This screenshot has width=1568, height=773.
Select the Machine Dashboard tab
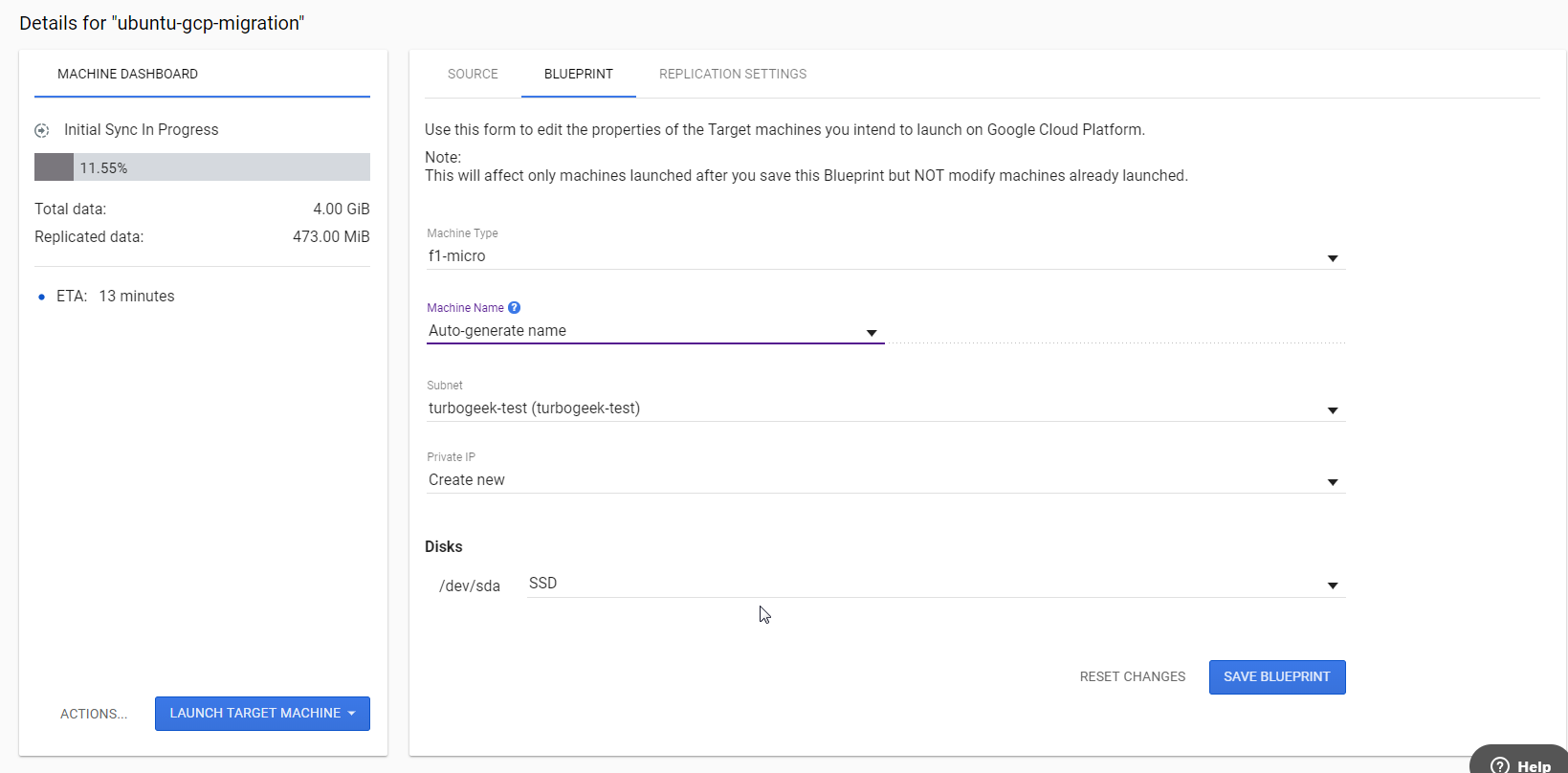click(127, 74)
